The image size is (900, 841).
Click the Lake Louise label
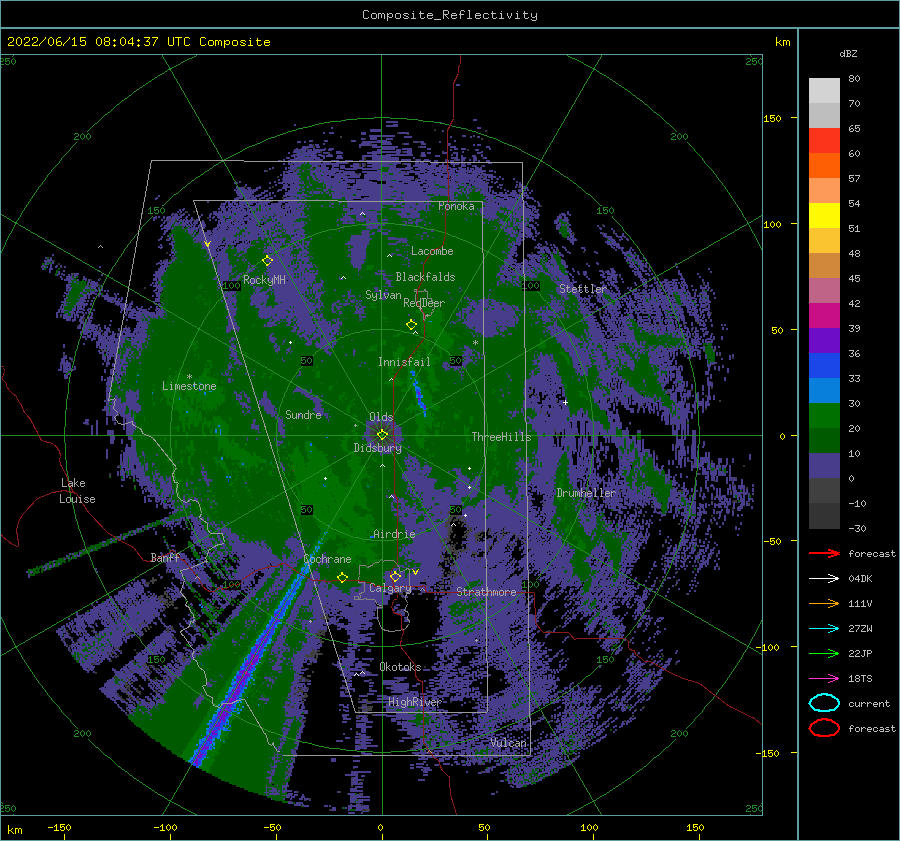tap(77, 491)
